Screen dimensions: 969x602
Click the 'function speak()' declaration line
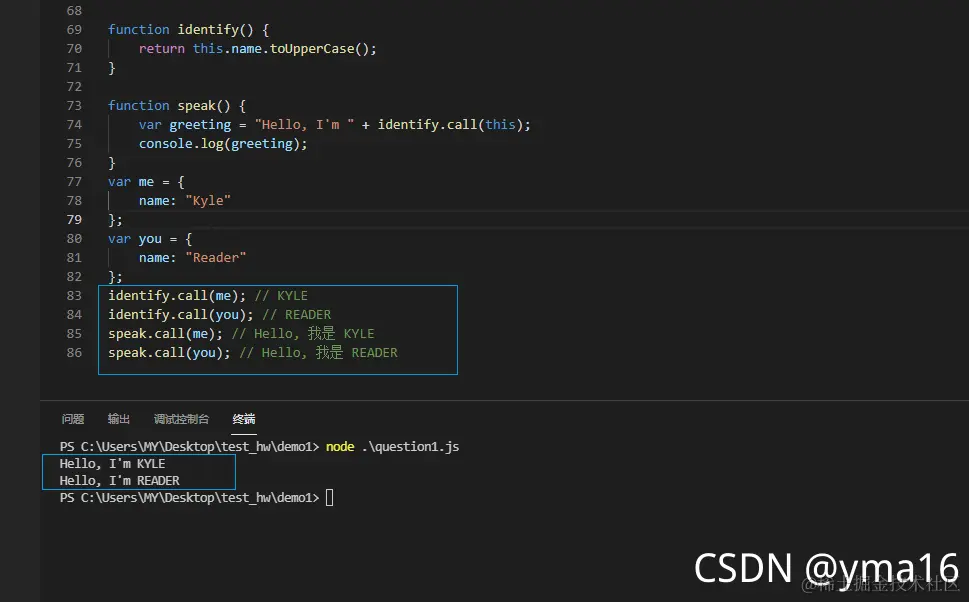177,106
